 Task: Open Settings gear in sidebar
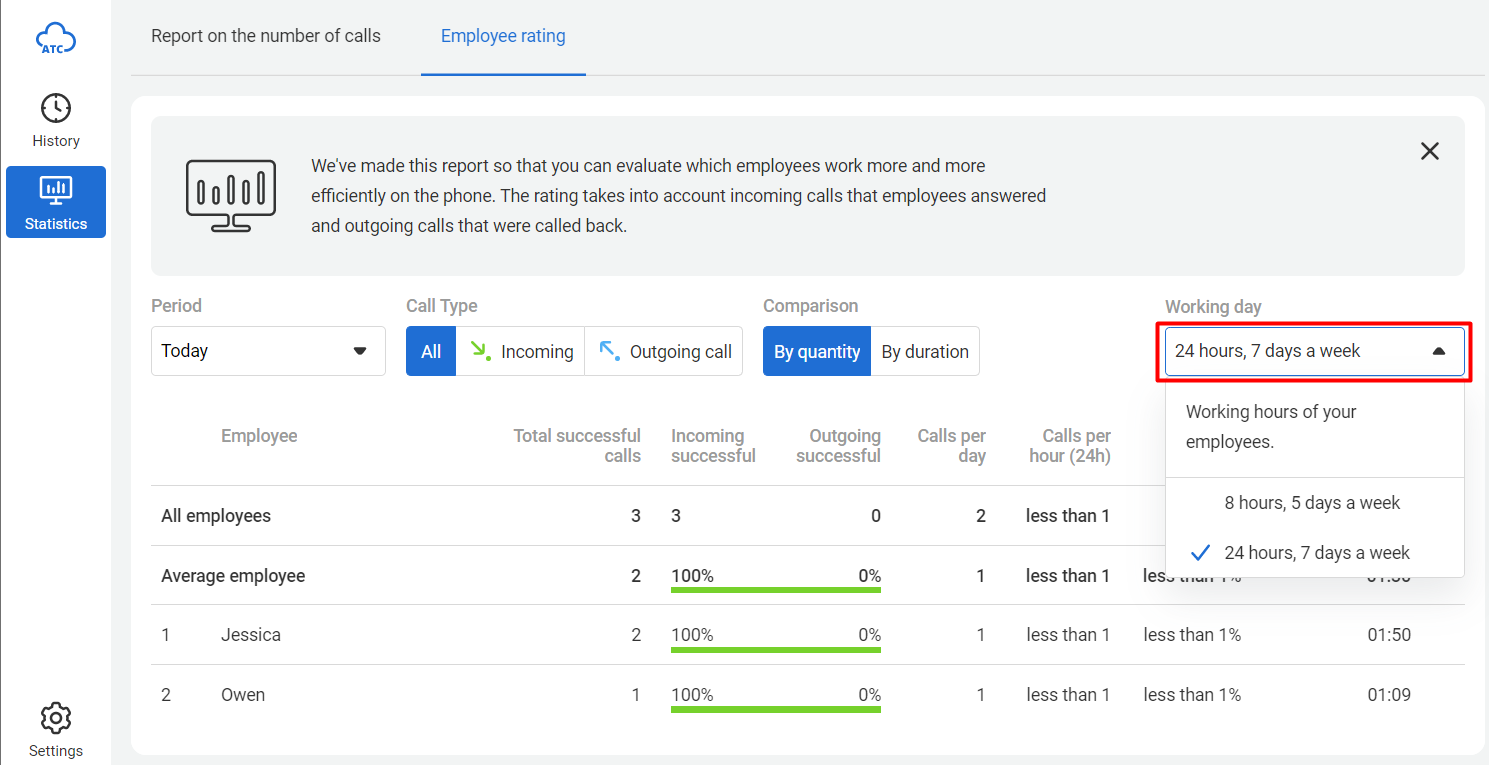[56, 730]
